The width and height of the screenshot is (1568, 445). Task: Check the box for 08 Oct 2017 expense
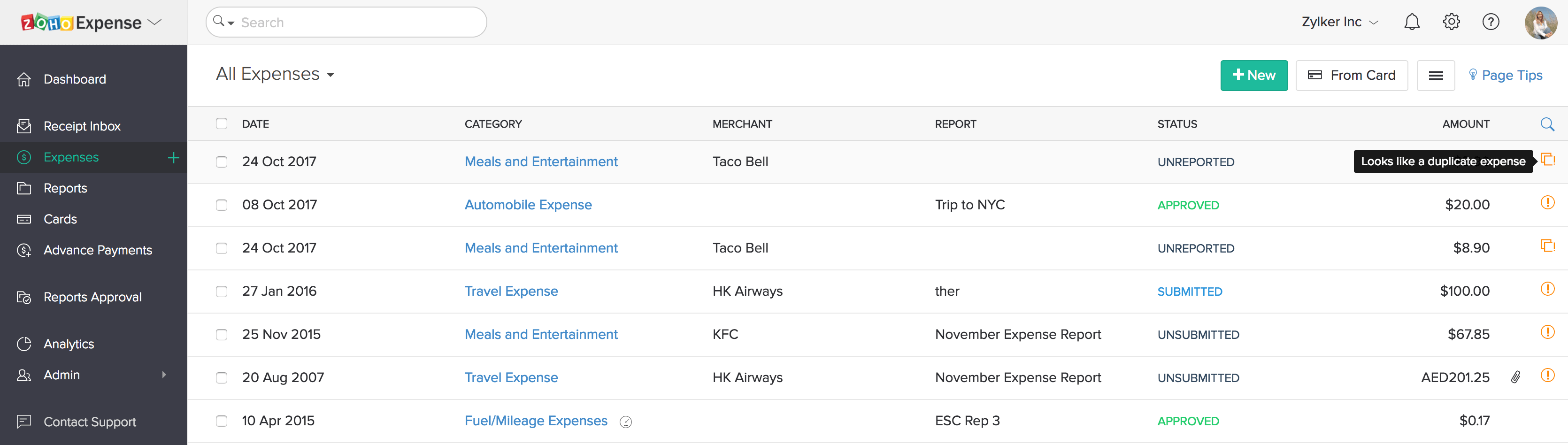pos(222,205)
